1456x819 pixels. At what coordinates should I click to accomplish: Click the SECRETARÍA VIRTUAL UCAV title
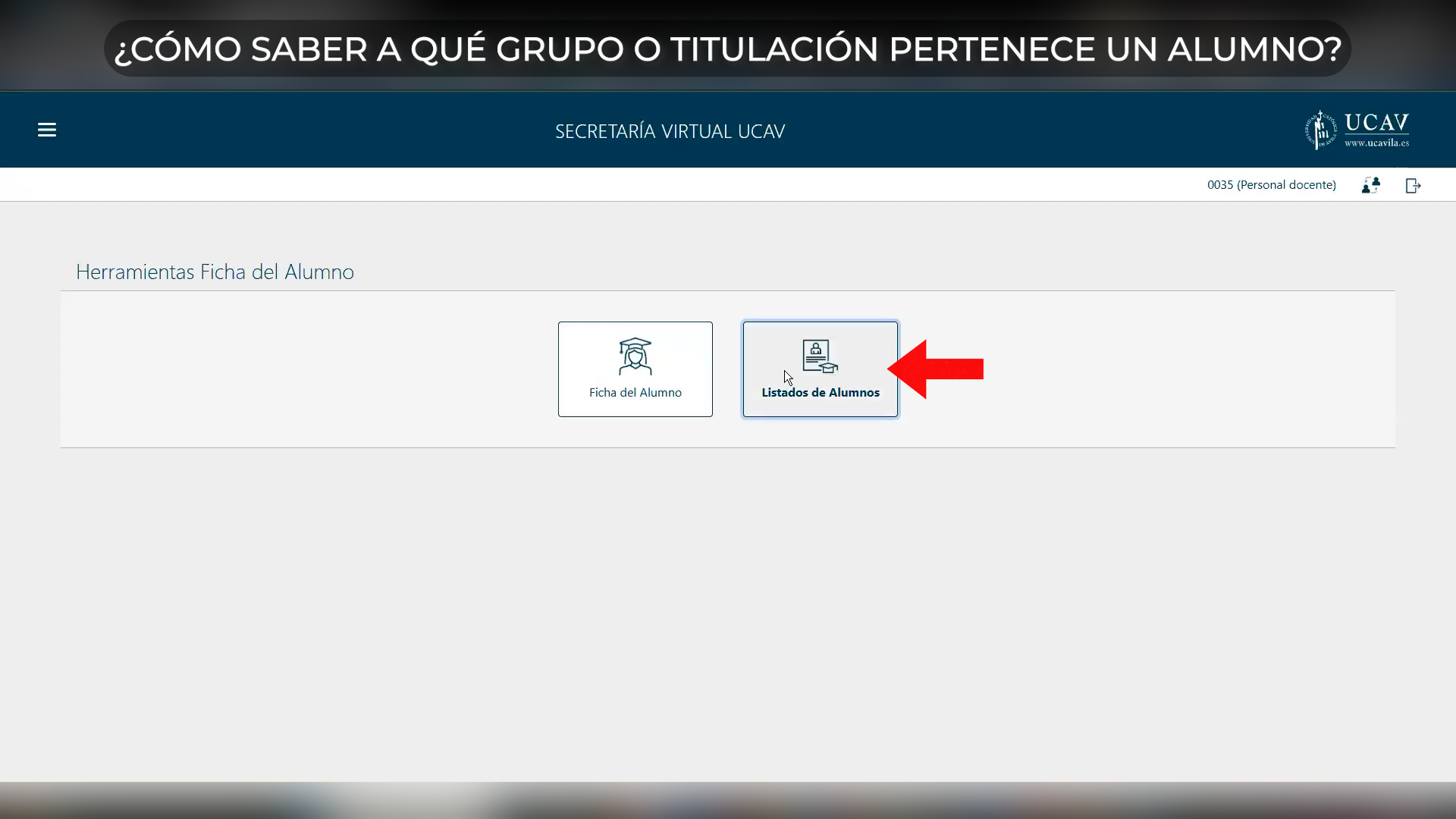point(670,131)
